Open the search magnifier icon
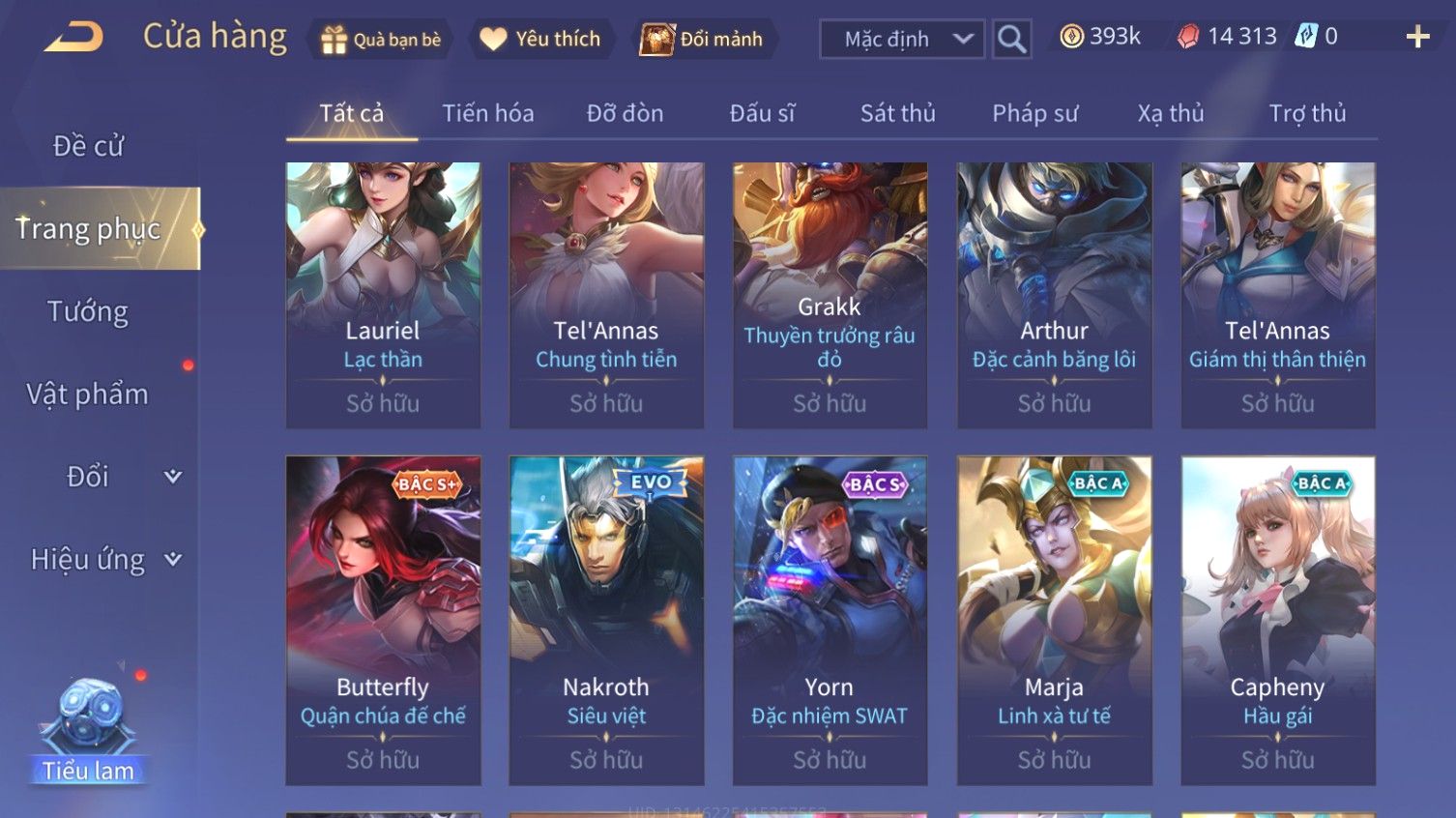Screen dimensions: 1456x818 point(1011,39)
